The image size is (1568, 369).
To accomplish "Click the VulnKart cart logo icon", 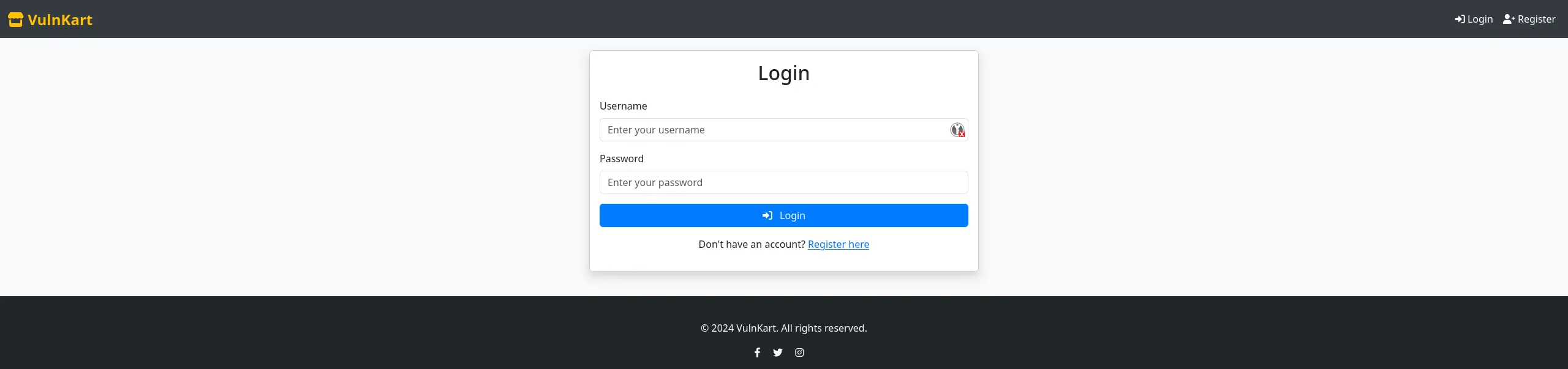I will coord(15,19).
